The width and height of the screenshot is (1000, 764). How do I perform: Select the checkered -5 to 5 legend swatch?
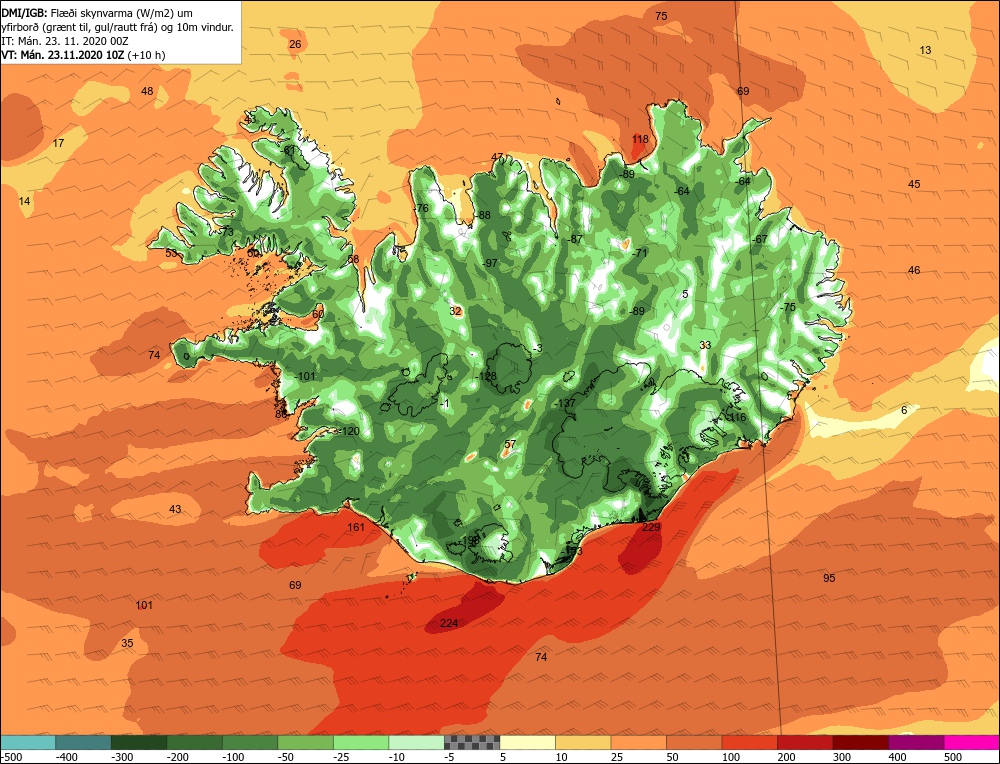pyautogui.click(x=472, y=742)
